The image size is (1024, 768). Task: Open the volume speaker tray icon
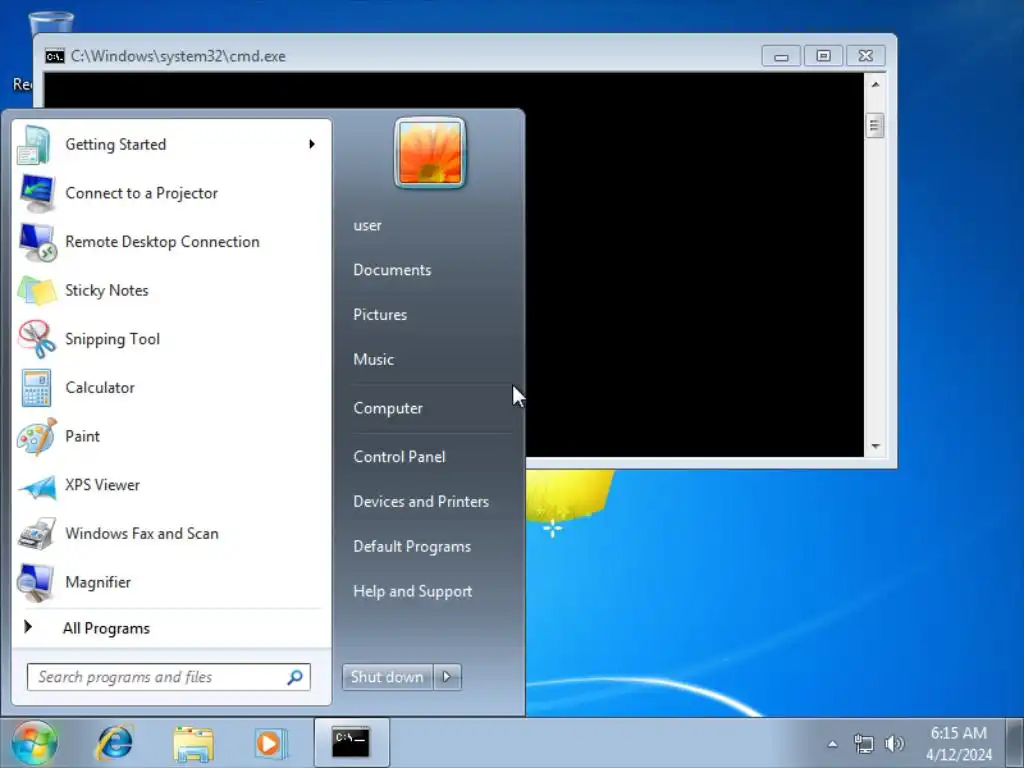(894, 743)
